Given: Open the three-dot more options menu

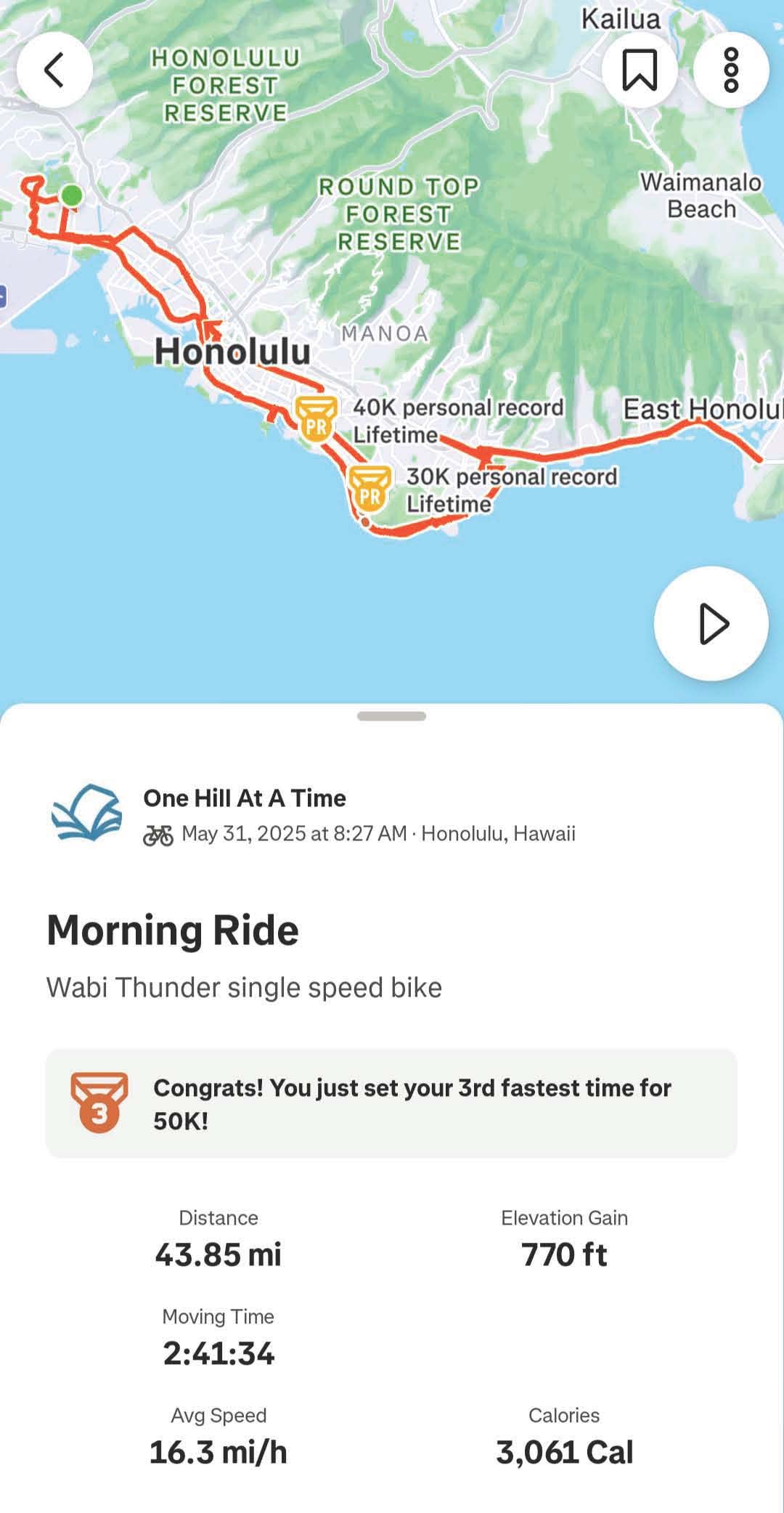Looking at the screenshot, I should tap(730, 70).
